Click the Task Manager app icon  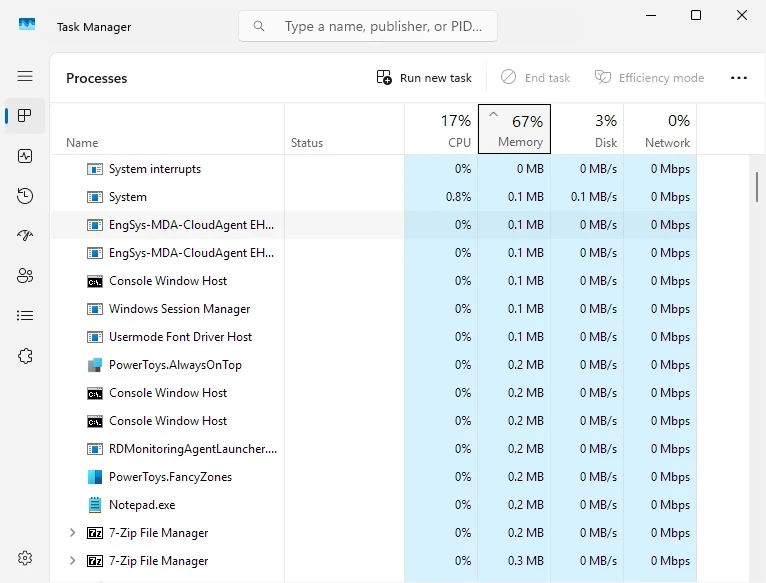(27, 24)
